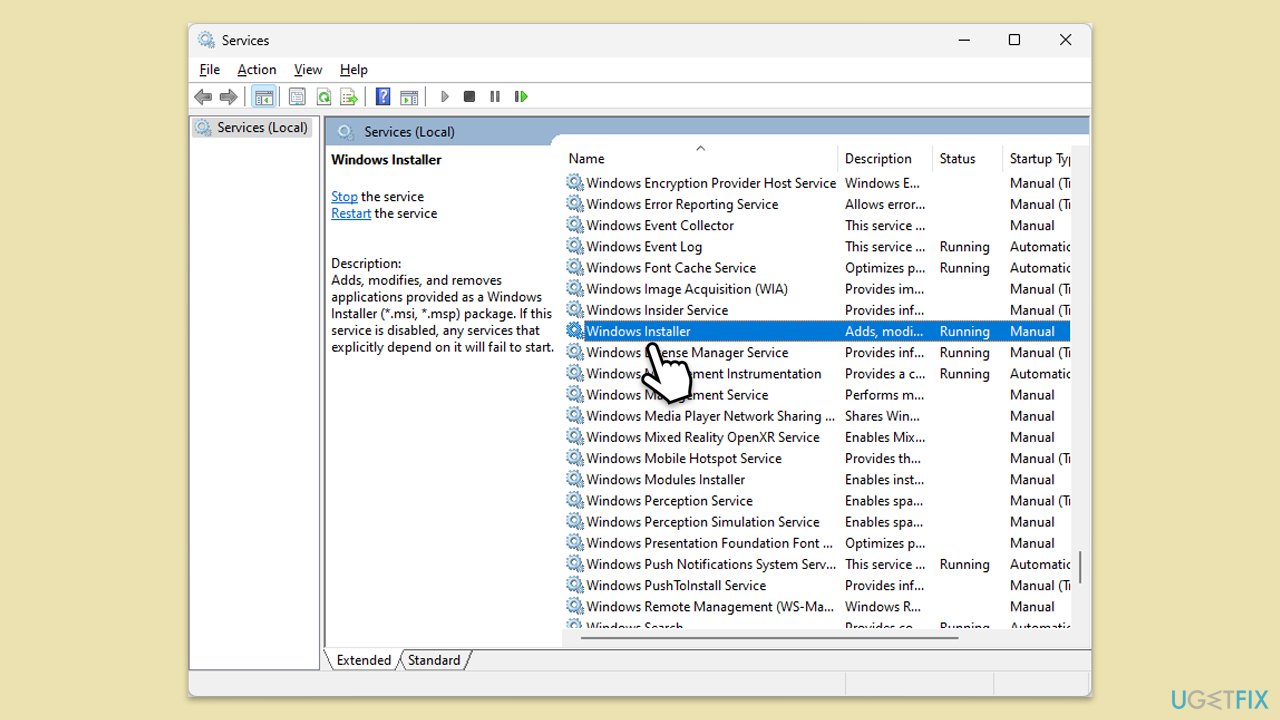Open Properties from the toolbar
Screen dimensions: 1280x720
(x=297, y=97)
